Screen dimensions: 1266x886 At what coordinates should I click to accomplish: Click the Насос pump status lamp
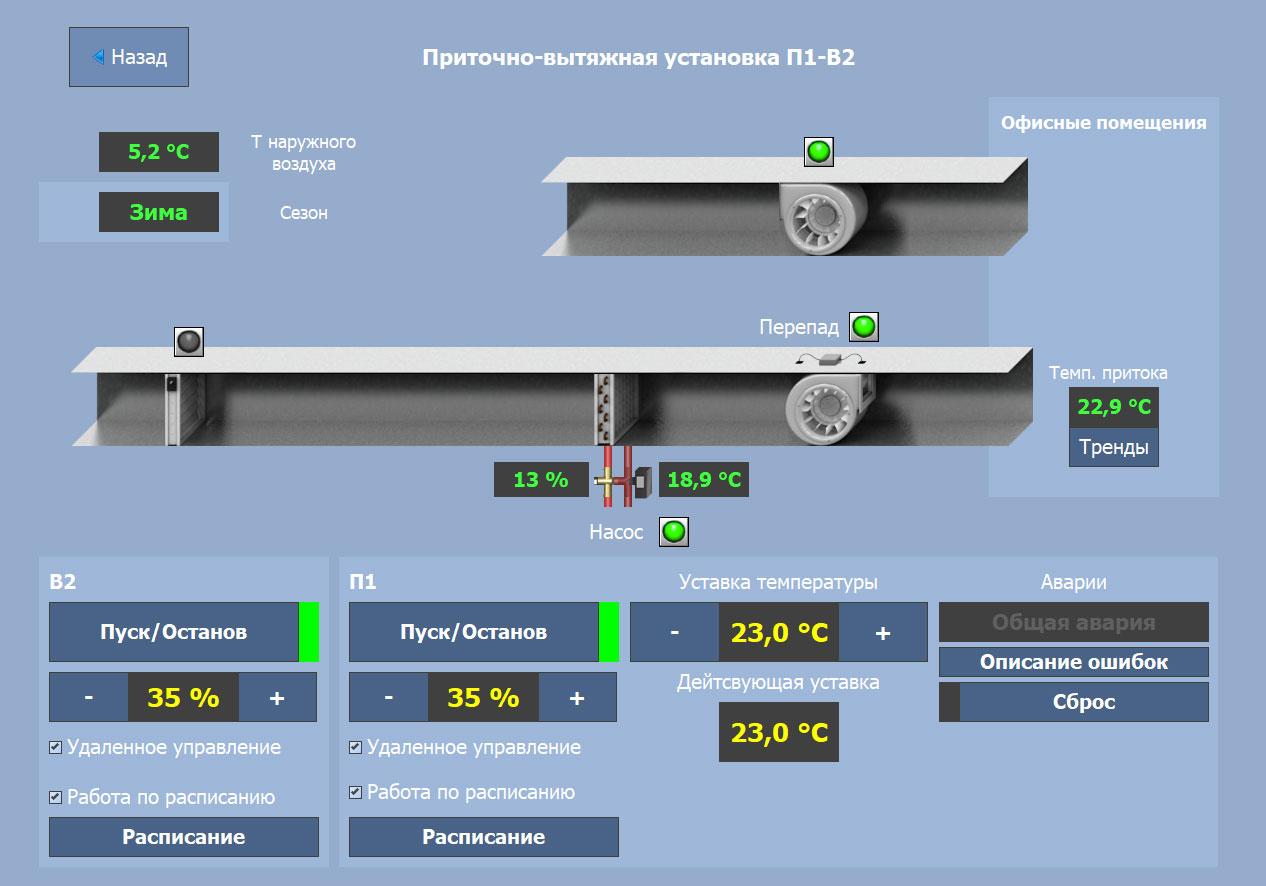pos(674,531)
